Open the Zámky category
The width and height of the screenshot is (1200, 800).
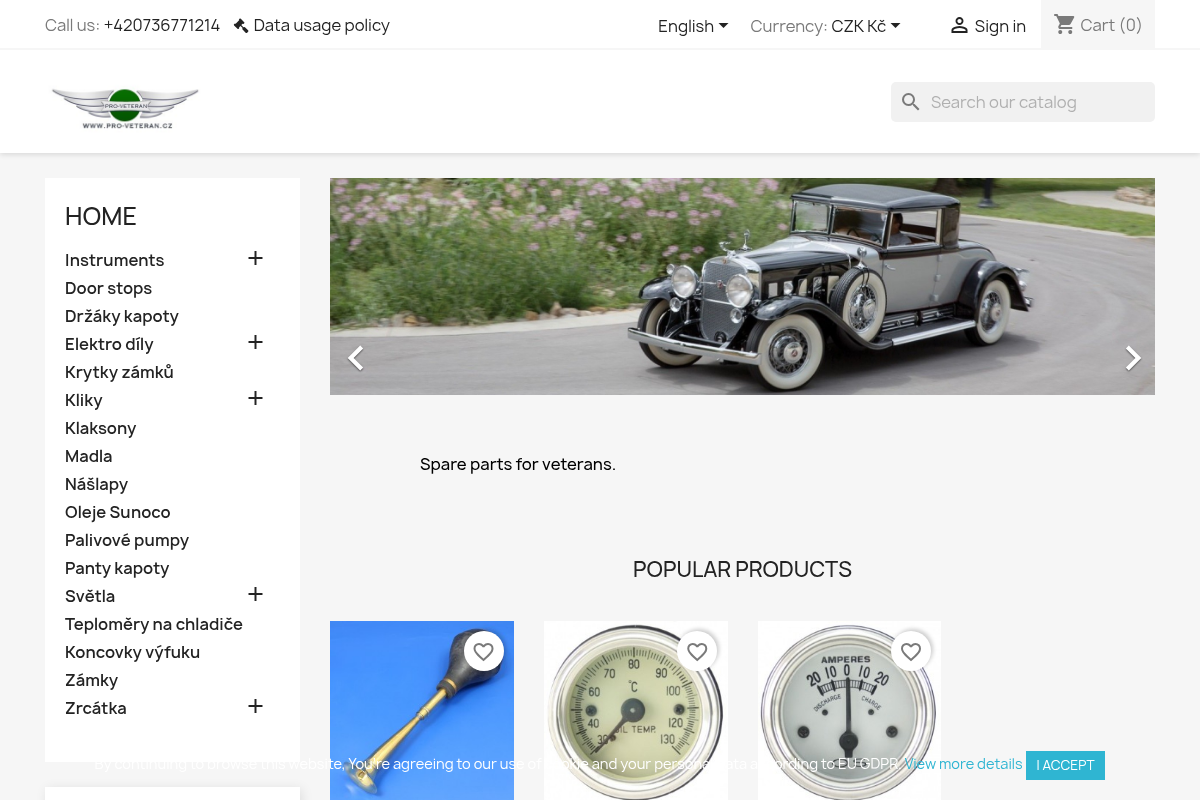91,680
